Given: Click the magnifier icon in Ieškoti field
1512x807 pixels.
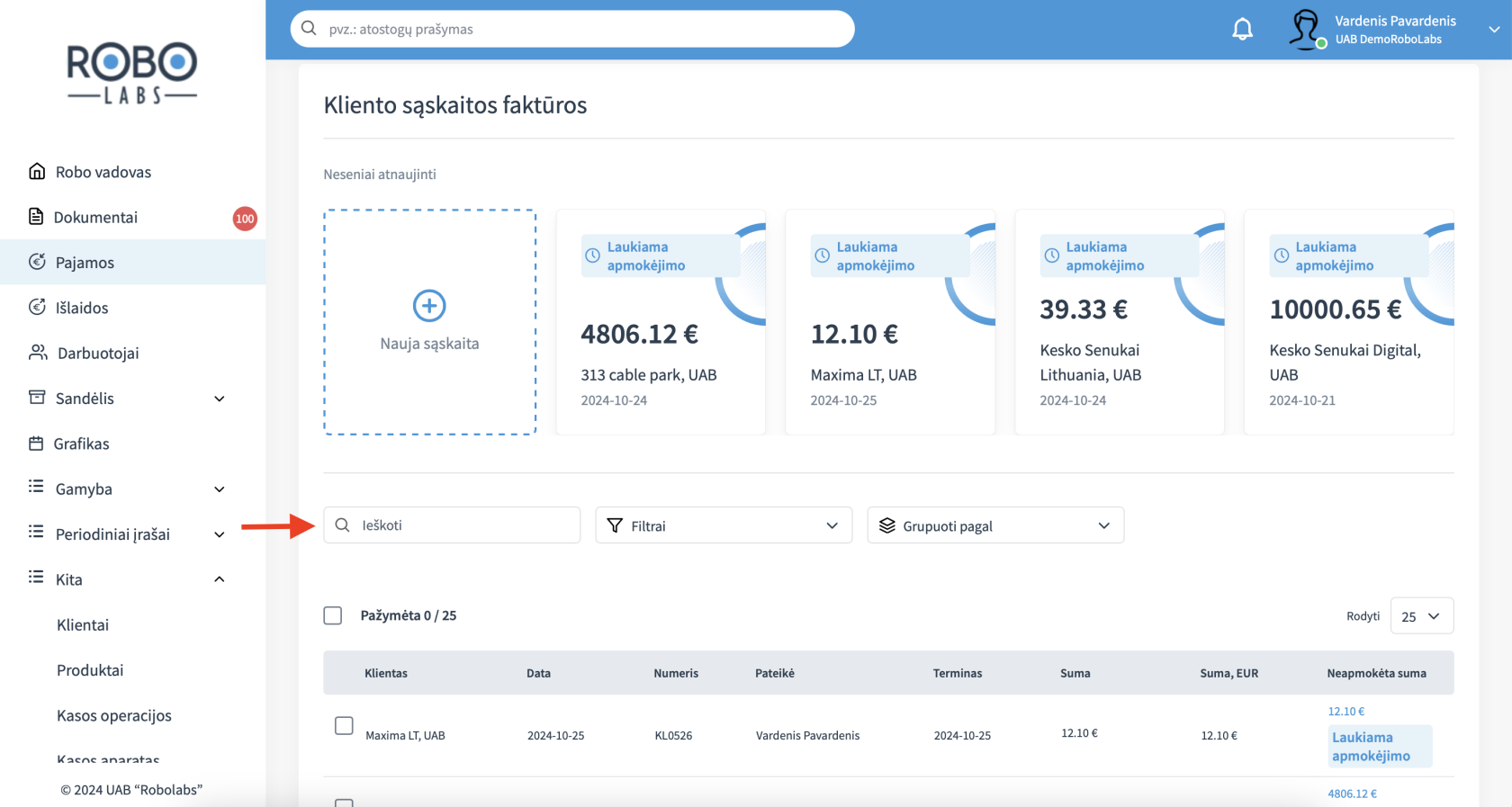Looking at the screenshot, I should [x=342, y=525].
